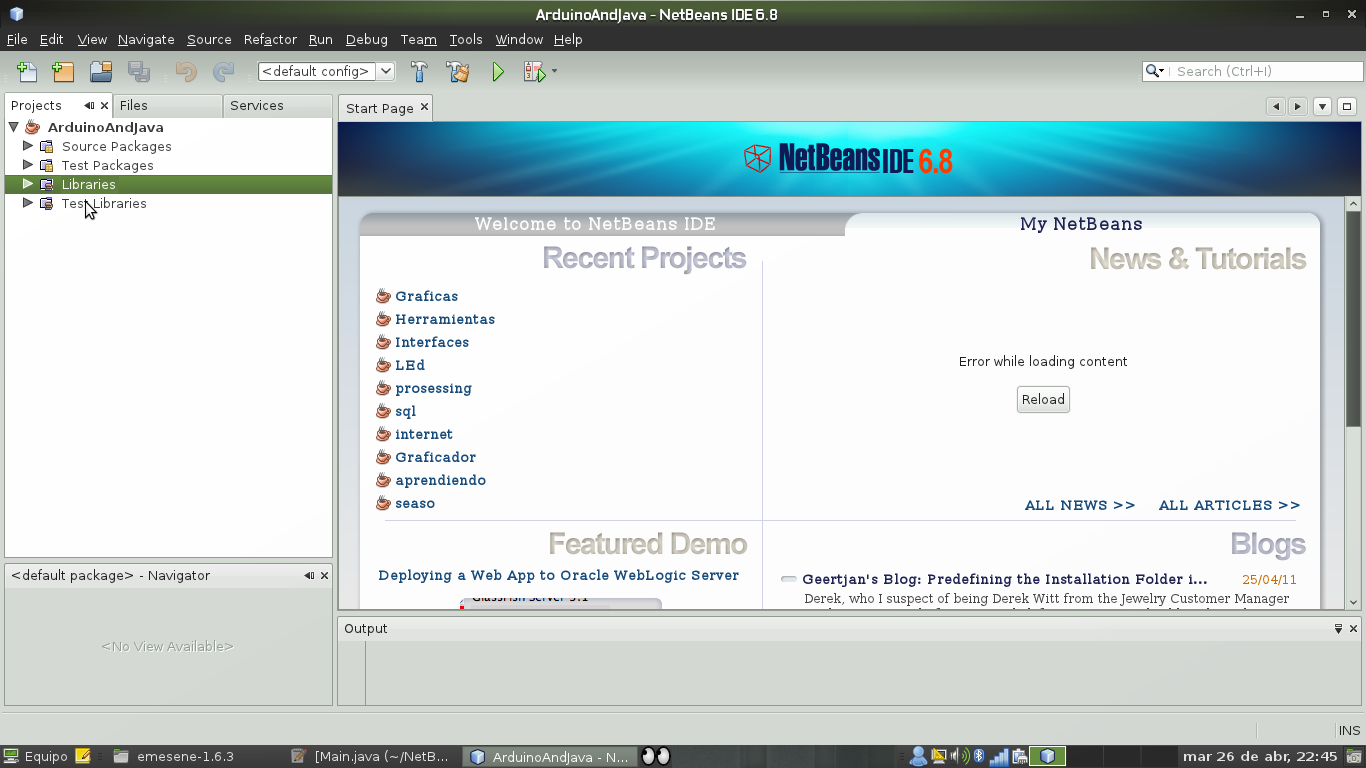Open the View menu

(x=92, y=39)
